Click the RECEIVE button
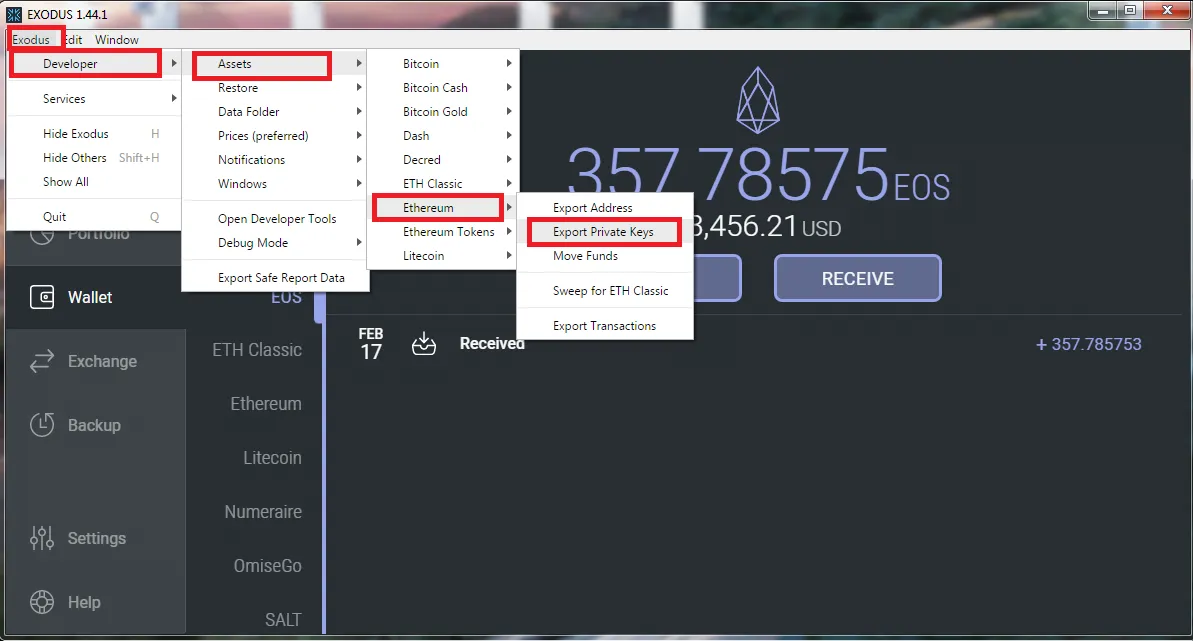 (857, 279)
